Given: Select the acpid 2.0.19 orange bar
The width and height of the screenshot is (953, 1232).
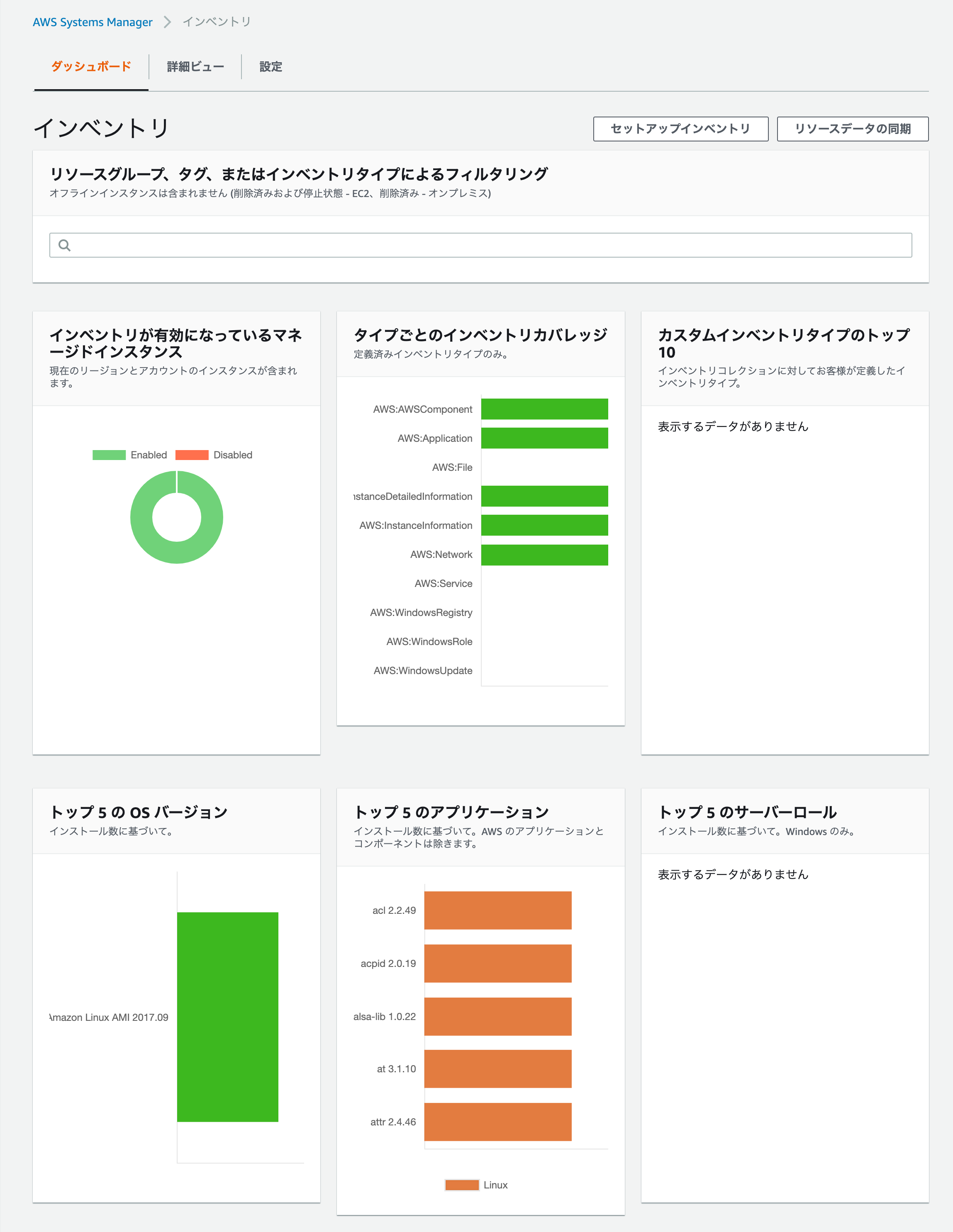Looking at the screenshot, I should [497, 963].
